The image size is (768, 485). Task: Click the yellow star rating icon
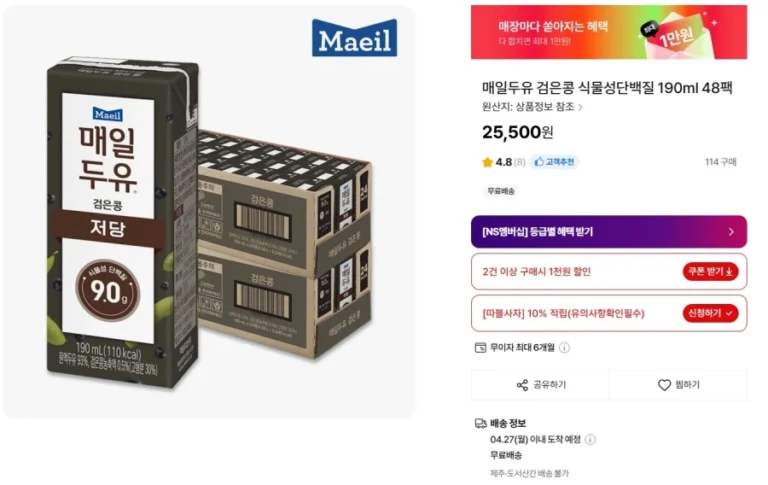[487, 162]
